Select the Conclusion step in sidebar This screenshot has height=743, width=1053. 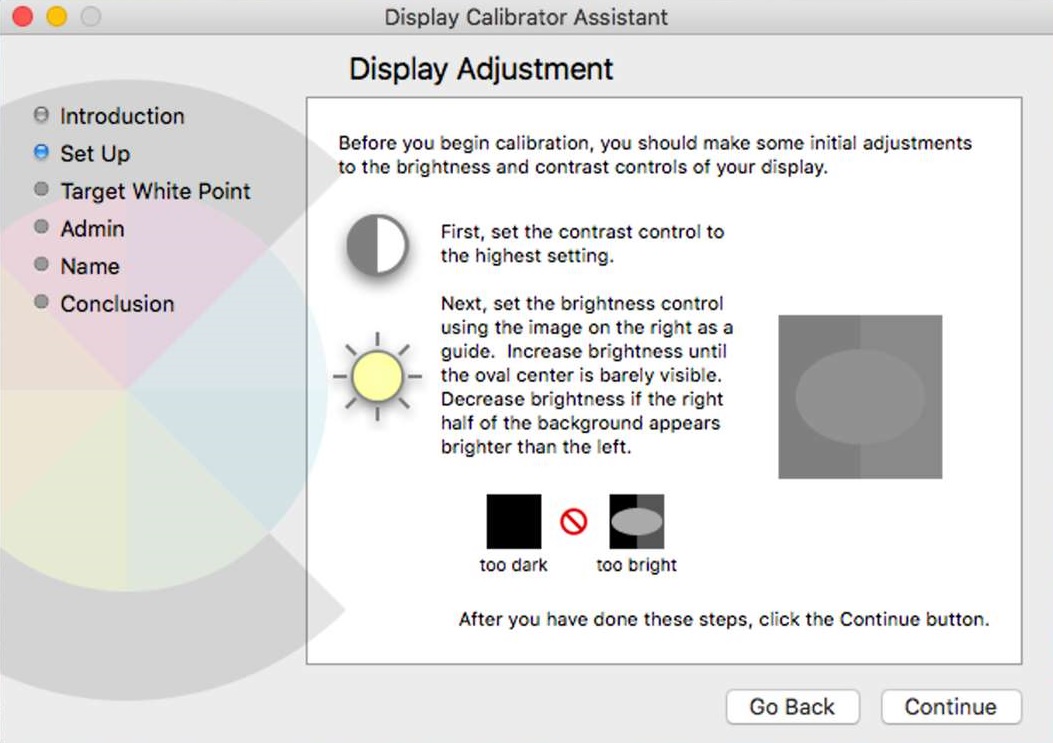click(117, 304)
